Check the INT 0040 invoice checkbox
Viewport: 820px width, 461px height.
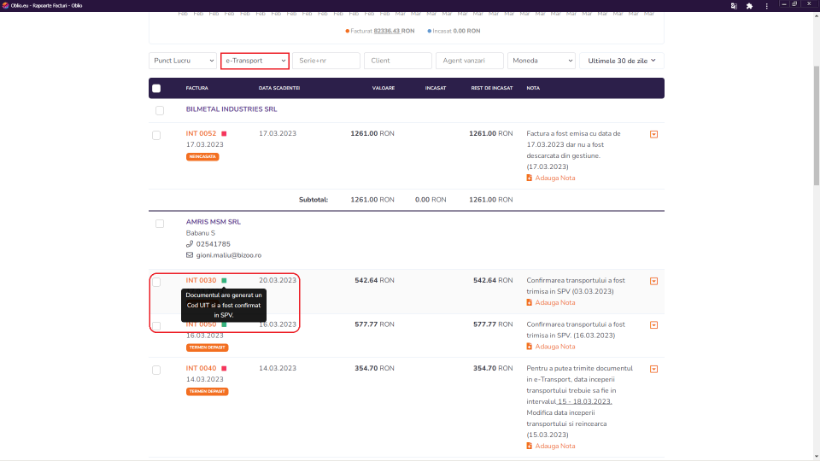point(156,370)
